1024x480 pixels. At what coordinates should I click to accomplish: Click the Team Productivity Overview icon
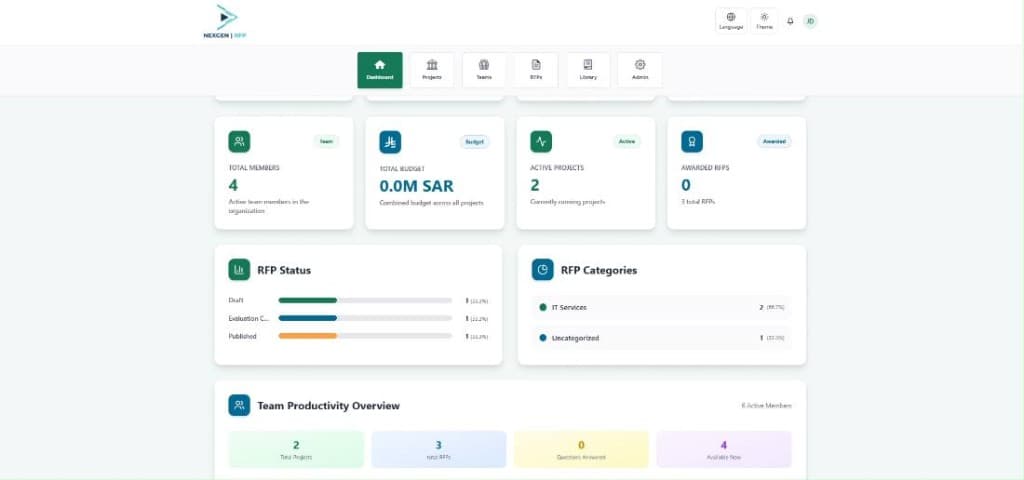(x=239, y=405)
